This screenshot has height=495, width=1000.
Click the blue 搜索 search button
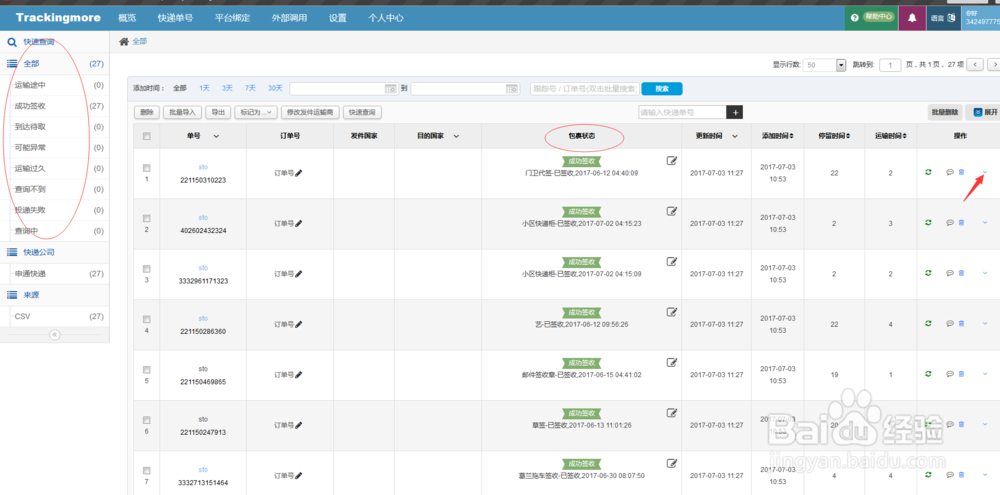pos(662,89)
